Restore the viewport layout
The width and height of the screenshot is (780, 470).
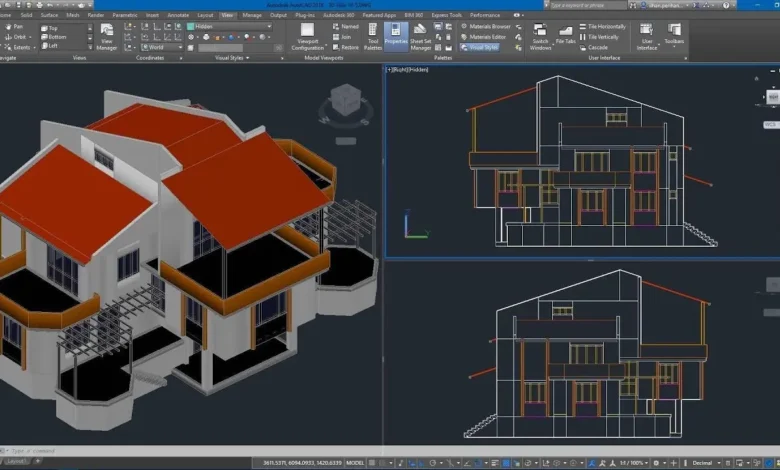click(346, 47)
